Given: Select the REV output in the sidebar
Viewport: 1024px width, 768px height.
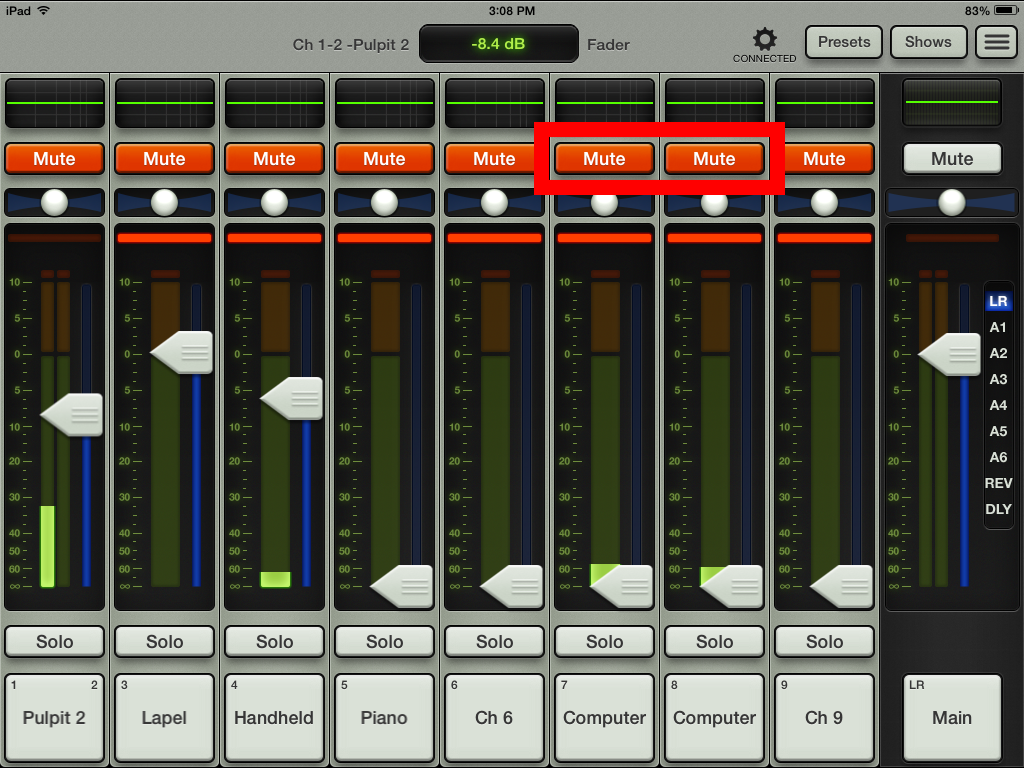Looking at the screenshot, I should [x=998, y=483].
